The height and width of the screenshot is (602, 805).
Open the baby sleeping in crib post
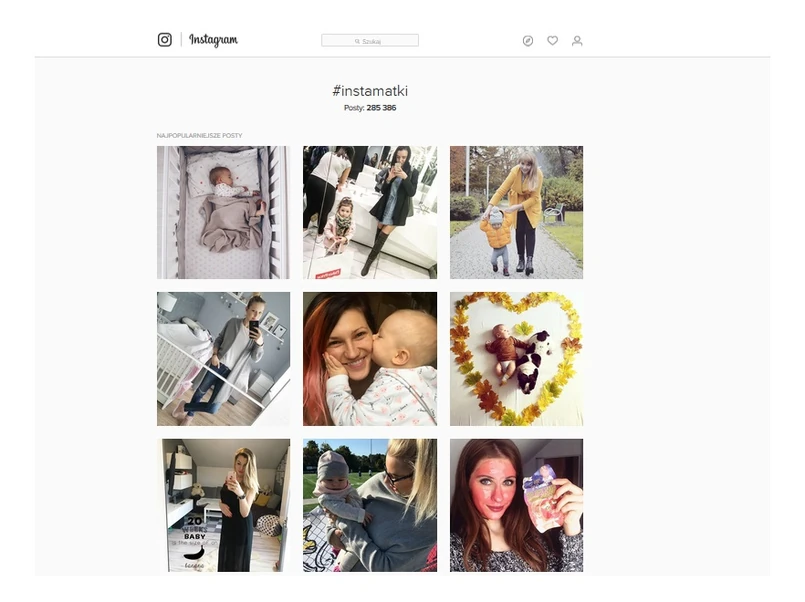pyautogui.click(x=223, y=212)
